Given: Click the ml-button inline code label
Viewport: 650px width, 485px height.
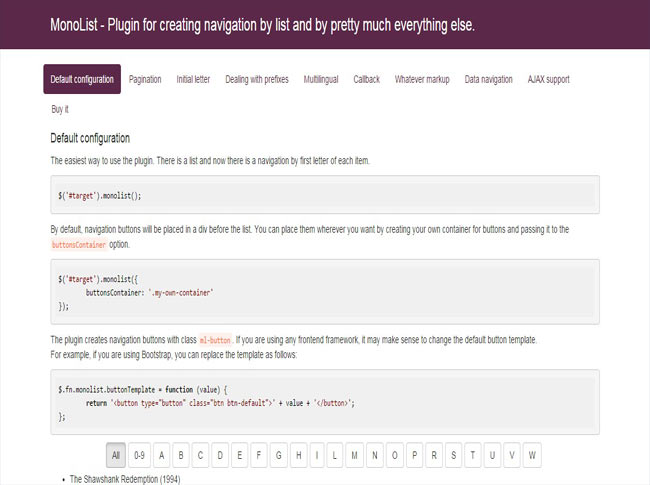Looking at the screenshot, I should point(215,340).
